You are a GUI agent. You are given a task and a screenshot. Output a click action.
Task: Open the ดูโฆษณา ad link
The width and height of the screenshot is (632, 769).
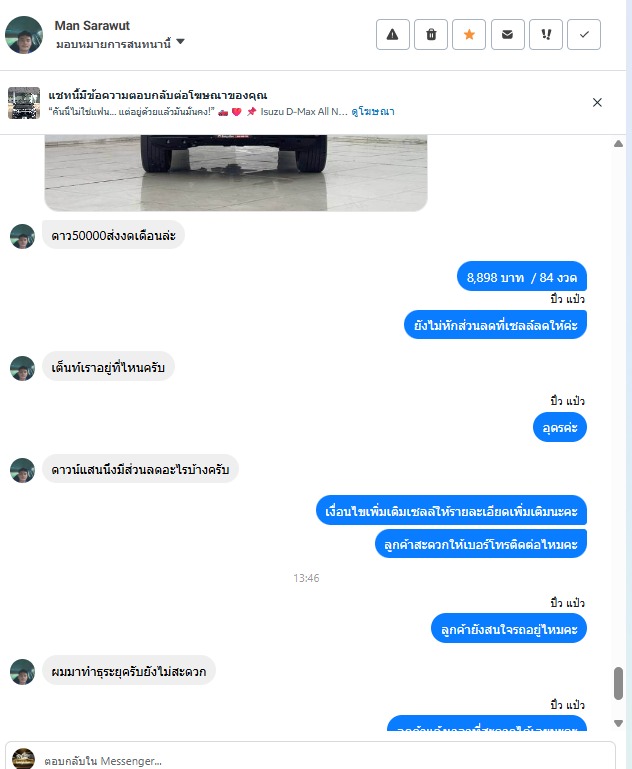(x=373, y=112)
